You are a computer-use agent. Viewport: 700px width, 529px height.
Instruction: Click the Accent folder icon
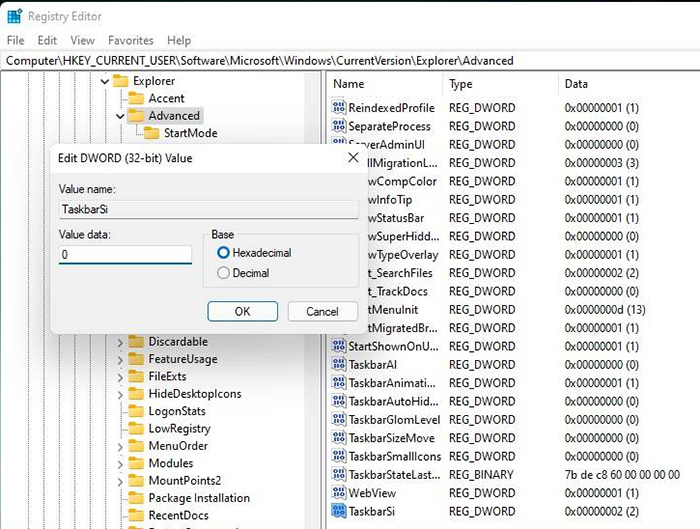point(136,98)
